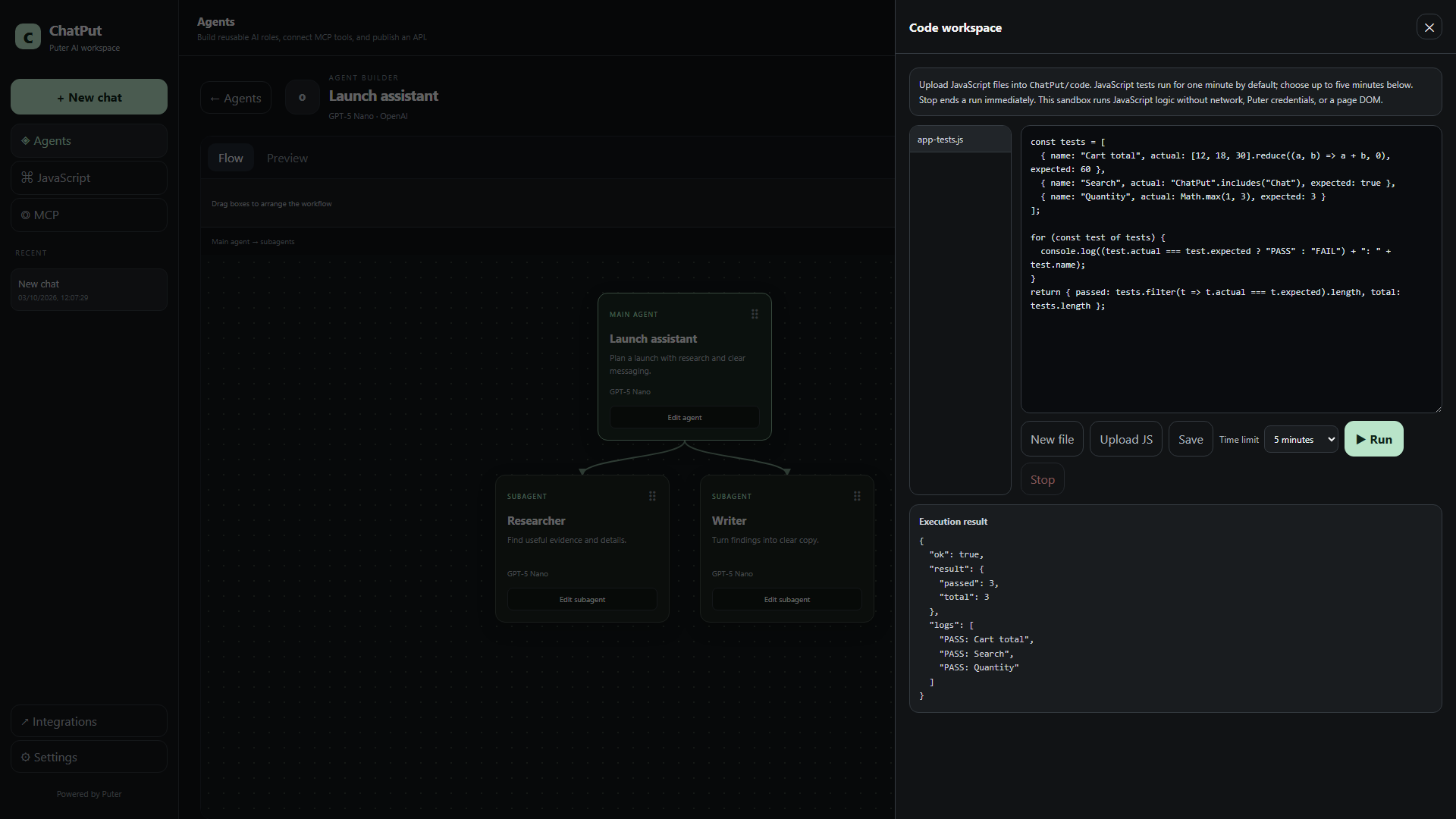Open the recent New chat entry
The width and height of the screenshot is (1456, 819).
click(x=89, y=290)
